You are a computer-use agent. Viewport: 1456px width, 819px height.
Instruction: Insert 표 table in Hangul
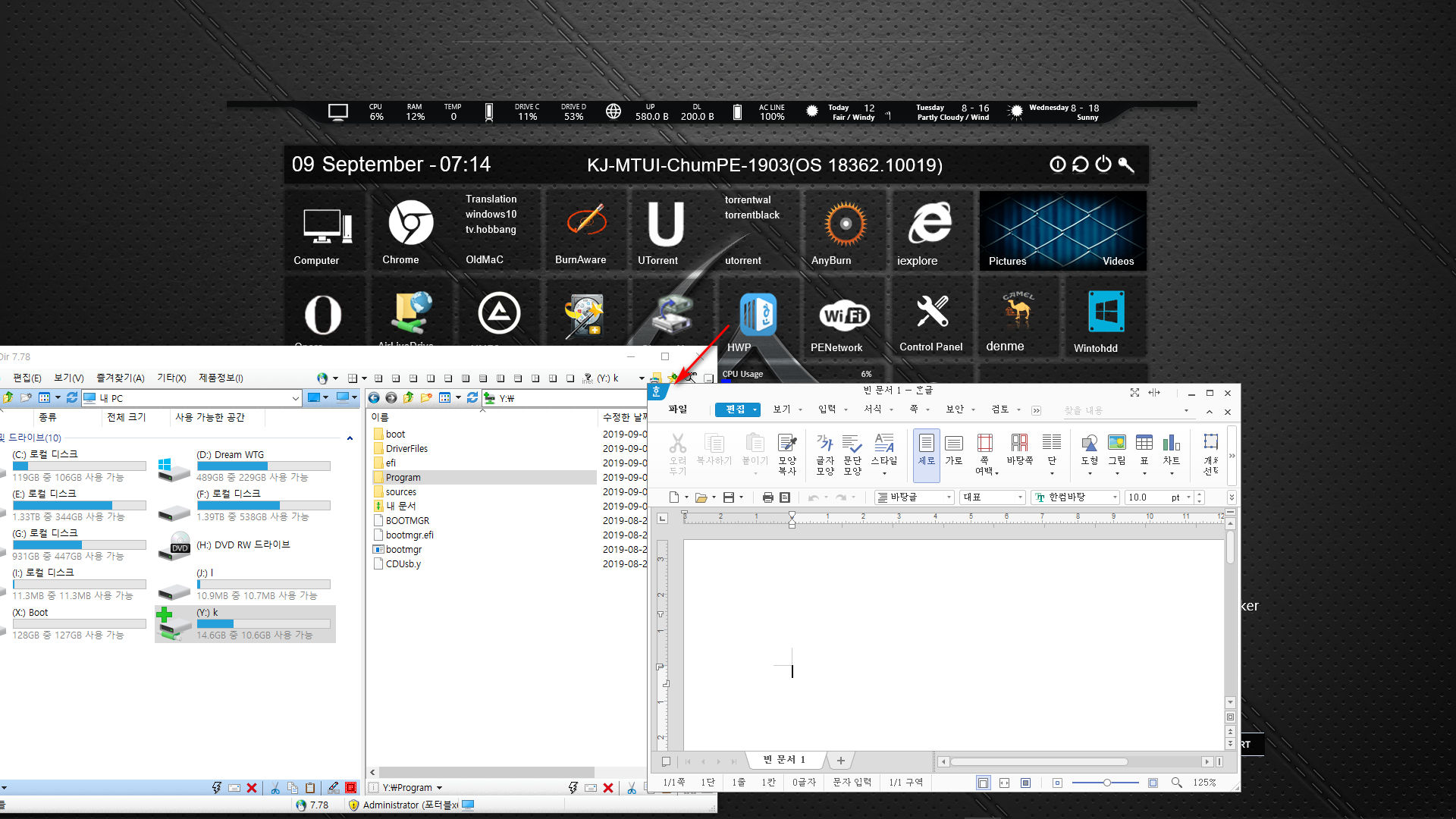1144,453
